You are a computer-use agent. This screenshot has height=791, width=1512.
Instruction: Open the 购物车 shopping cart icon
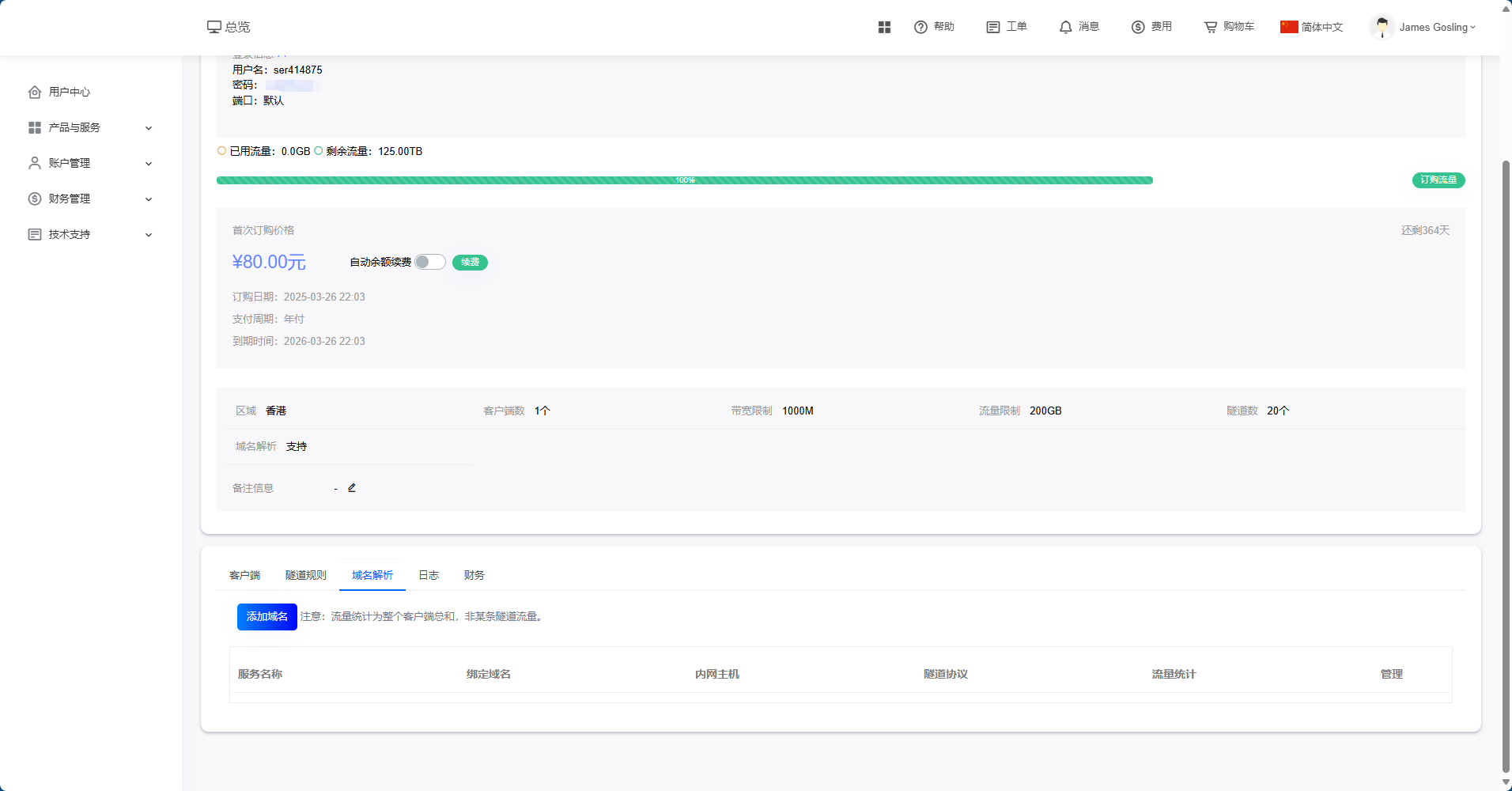(1211, 27)
